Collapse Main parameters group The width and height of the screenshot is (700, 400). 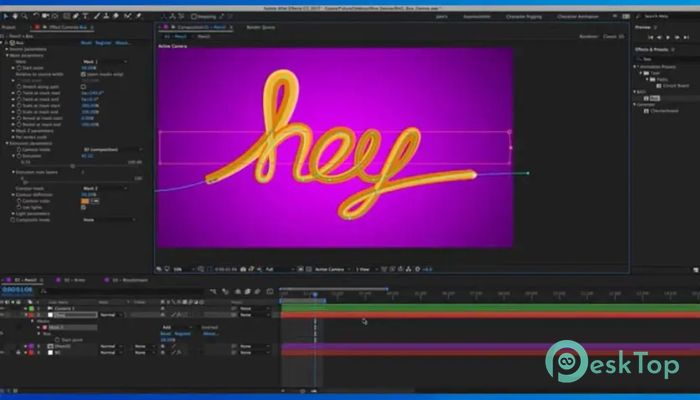7,55
